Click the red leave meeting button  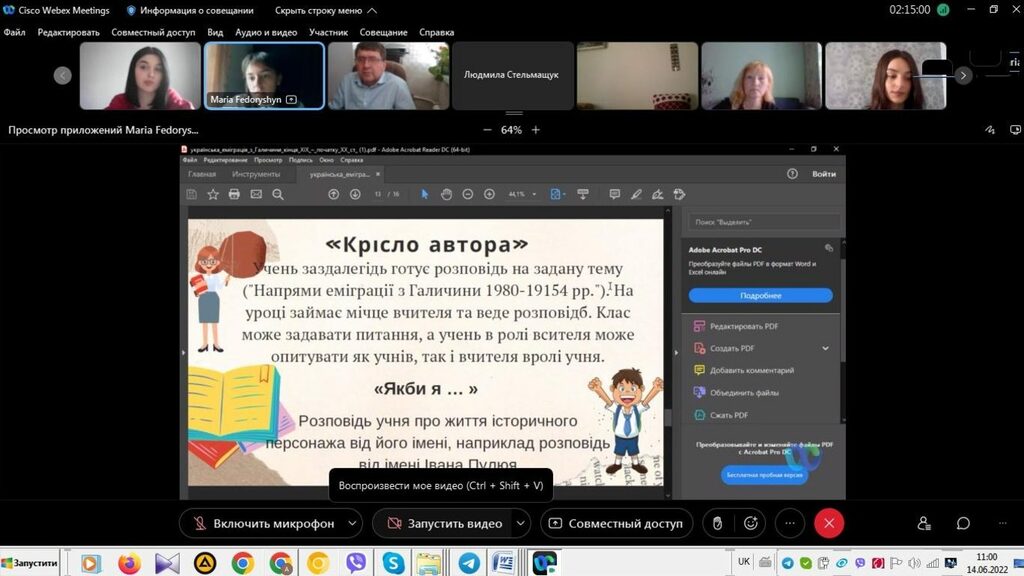tap(828, 523)
